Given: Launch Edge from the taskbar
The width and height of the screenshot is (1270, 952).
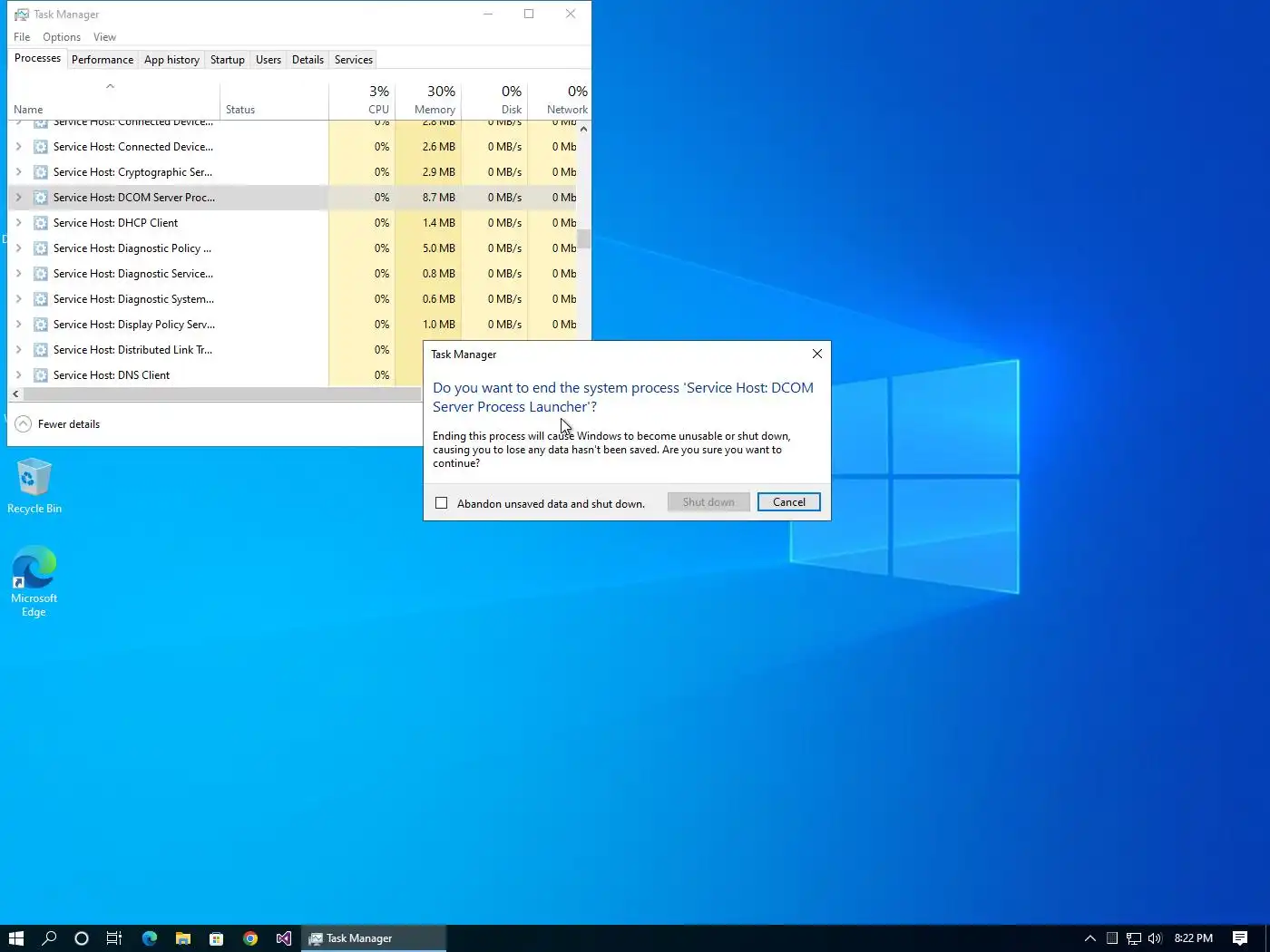Looking at the screenshot, I should click(150, 938).
